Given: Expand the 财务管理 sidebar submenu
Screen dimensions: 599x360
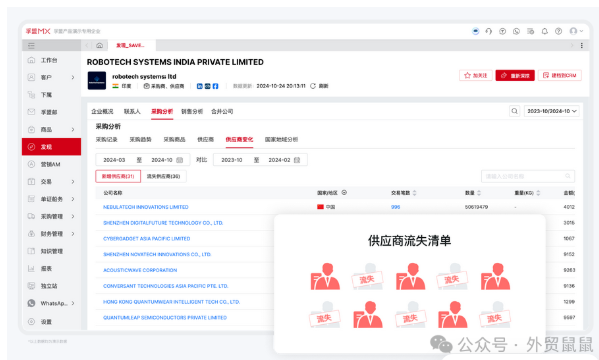Looking at the screenshot, I should [x=73, y=234].
